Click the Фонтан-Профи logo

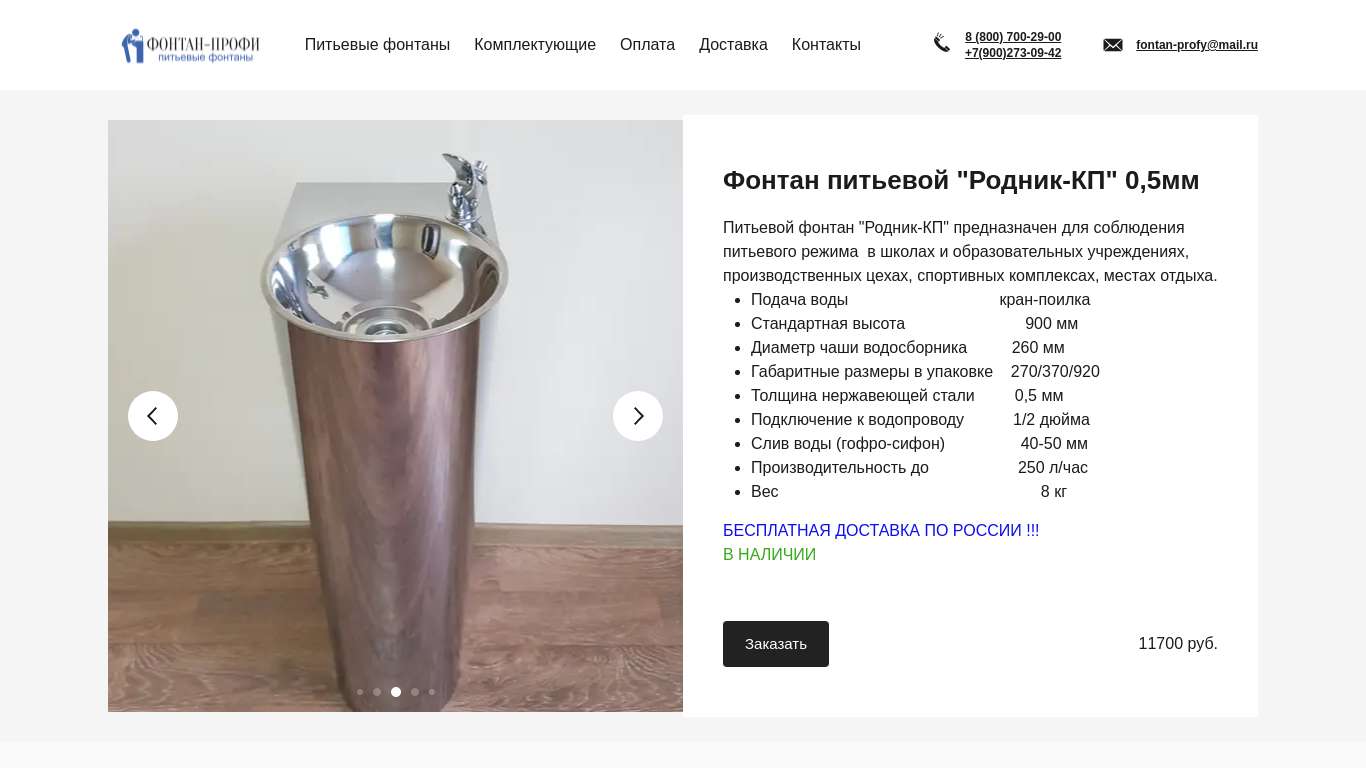[190, 46]
